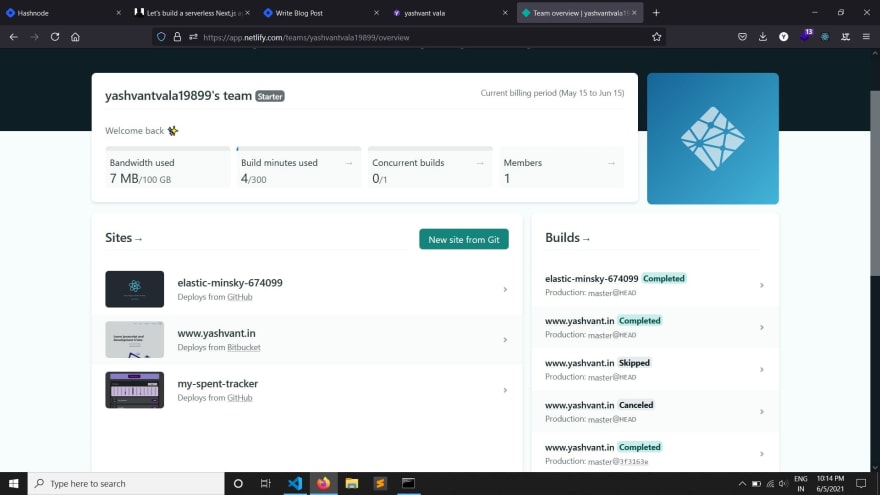This screenshot has height=495, width=880.
Task: Click the volume icon in tray
Action: [783, 483]
